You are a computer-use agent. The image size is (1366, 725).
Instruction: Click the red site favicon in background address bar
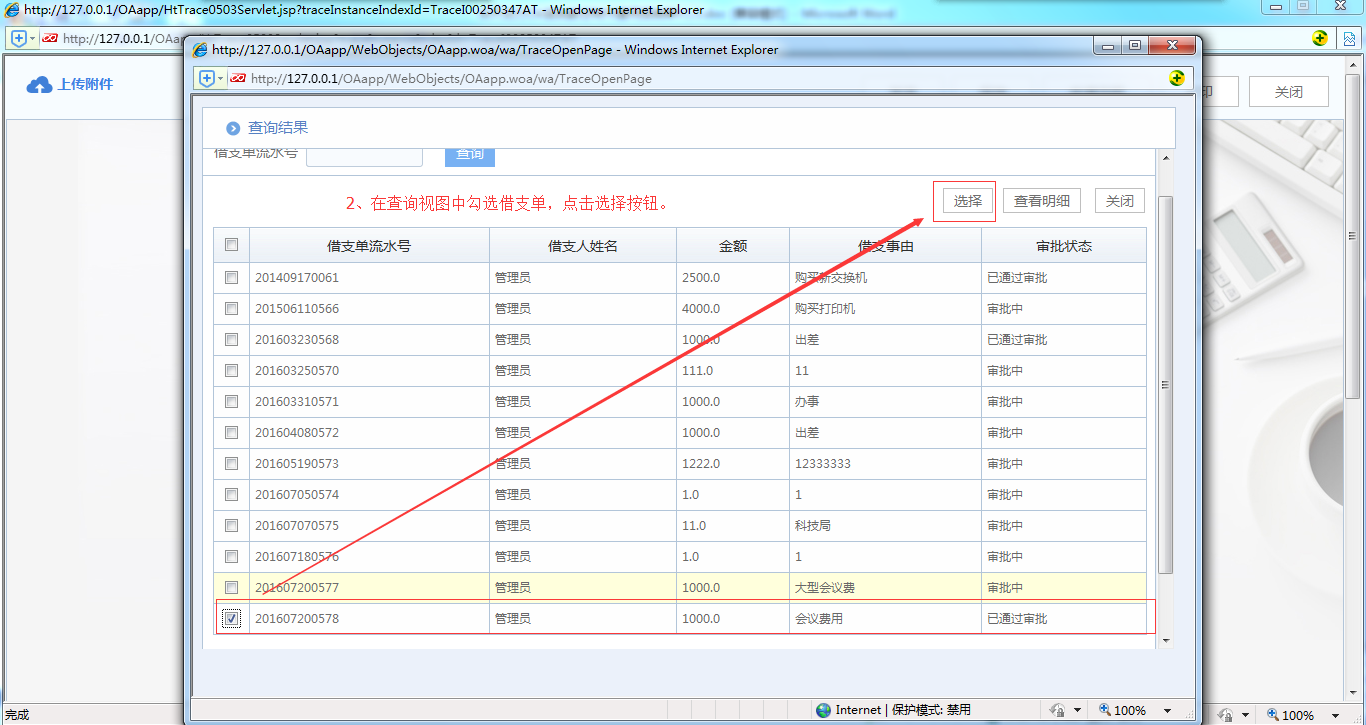(50, 38)
